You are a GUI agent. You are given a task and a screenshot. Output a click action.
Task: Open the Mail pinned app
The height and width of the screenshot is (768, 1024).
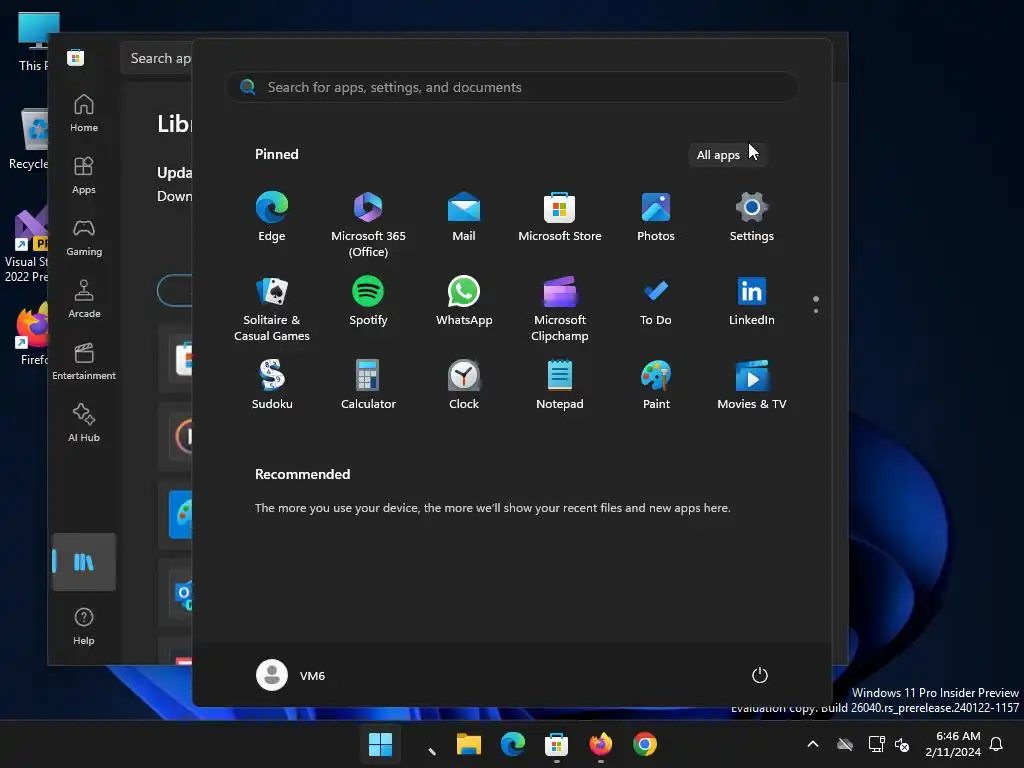(x=464, y=217)
